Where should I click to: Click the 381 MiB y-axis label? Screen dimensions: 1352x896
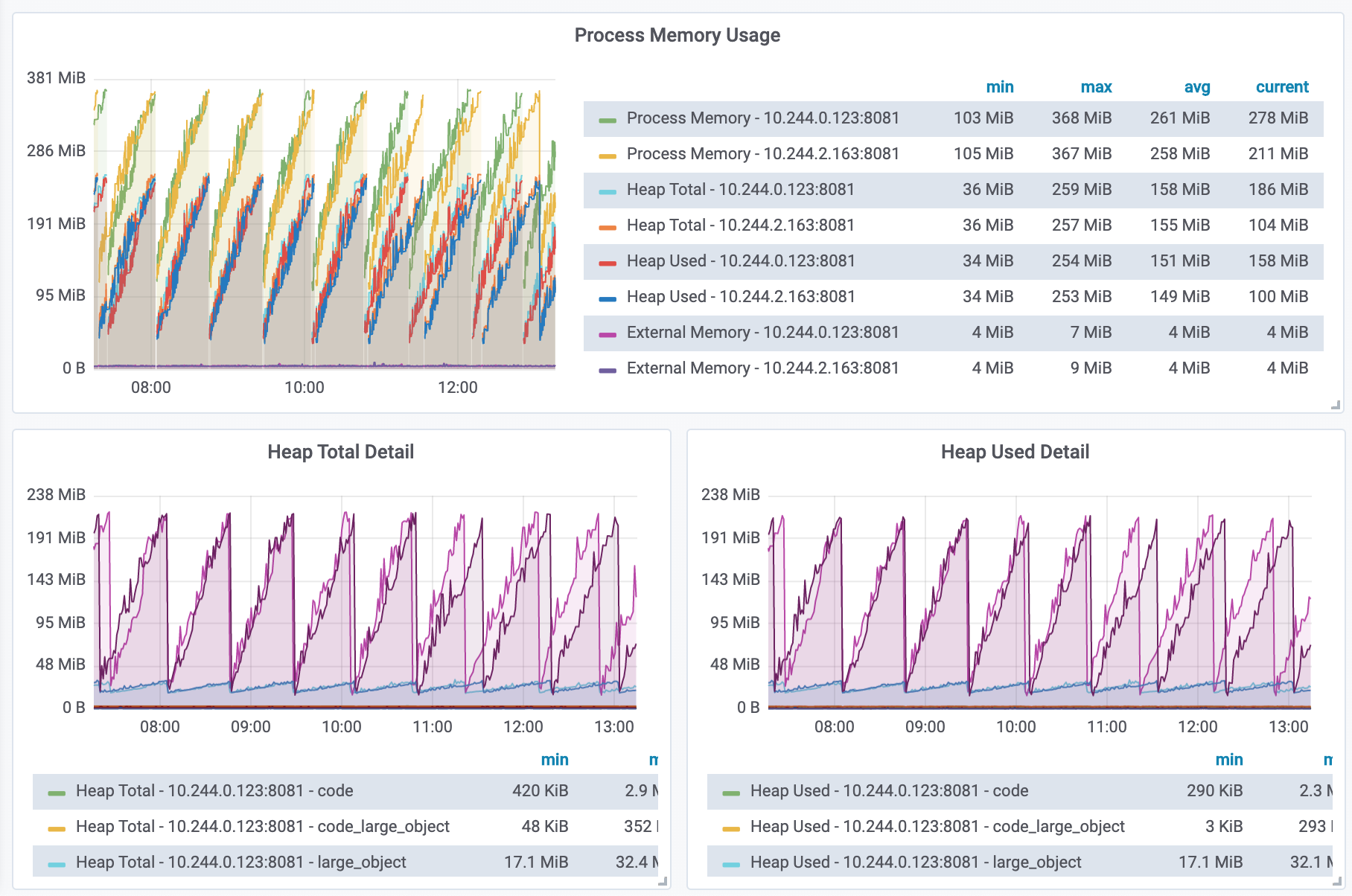point(56,78)
